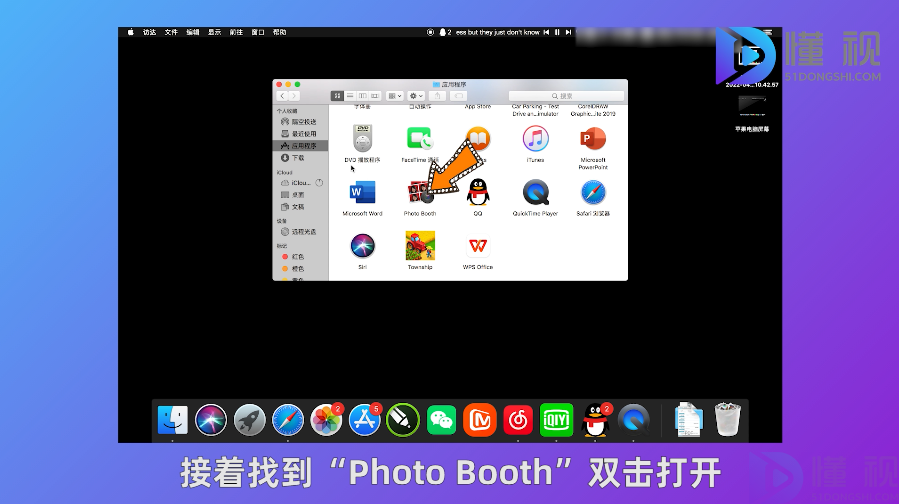Screen dimensions: 899x504
Task: Select QuickTime Player icon in Finder window
Action: [535, 192]
